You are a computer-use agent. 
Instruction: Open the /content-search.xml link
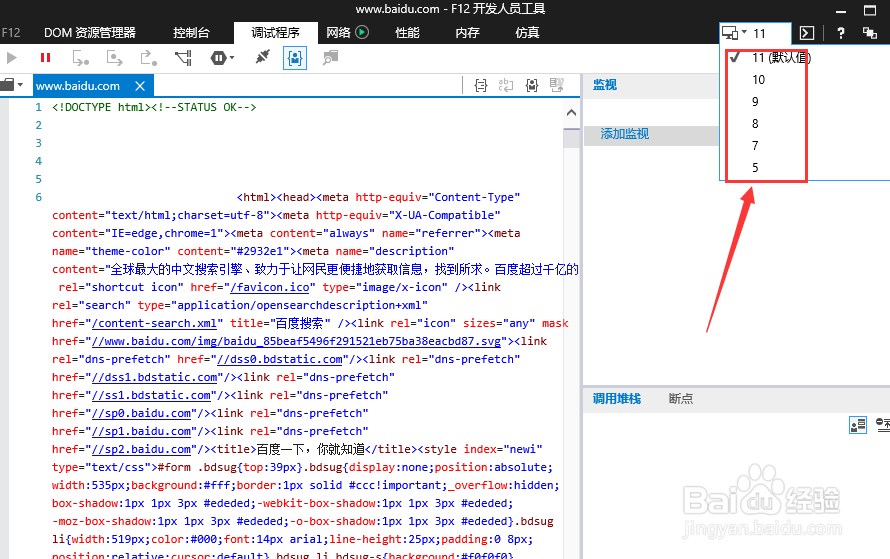(x=154, y=323)
